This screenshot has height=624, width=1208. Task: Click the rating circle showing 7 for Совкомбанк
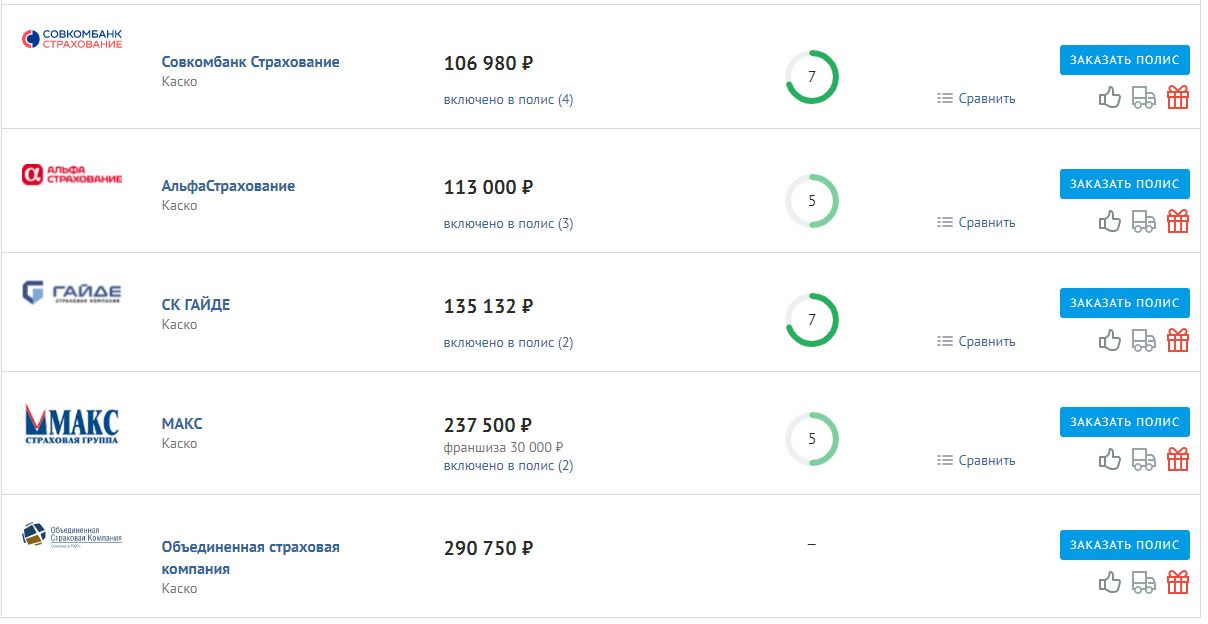811,77
